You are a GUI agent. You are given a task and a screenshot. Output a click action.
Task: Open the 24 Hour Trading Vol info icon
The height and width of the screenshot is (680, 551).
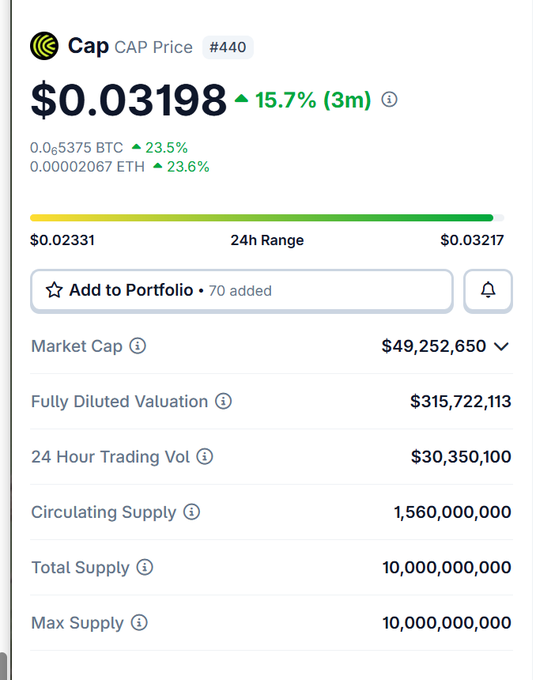(205, 457)
